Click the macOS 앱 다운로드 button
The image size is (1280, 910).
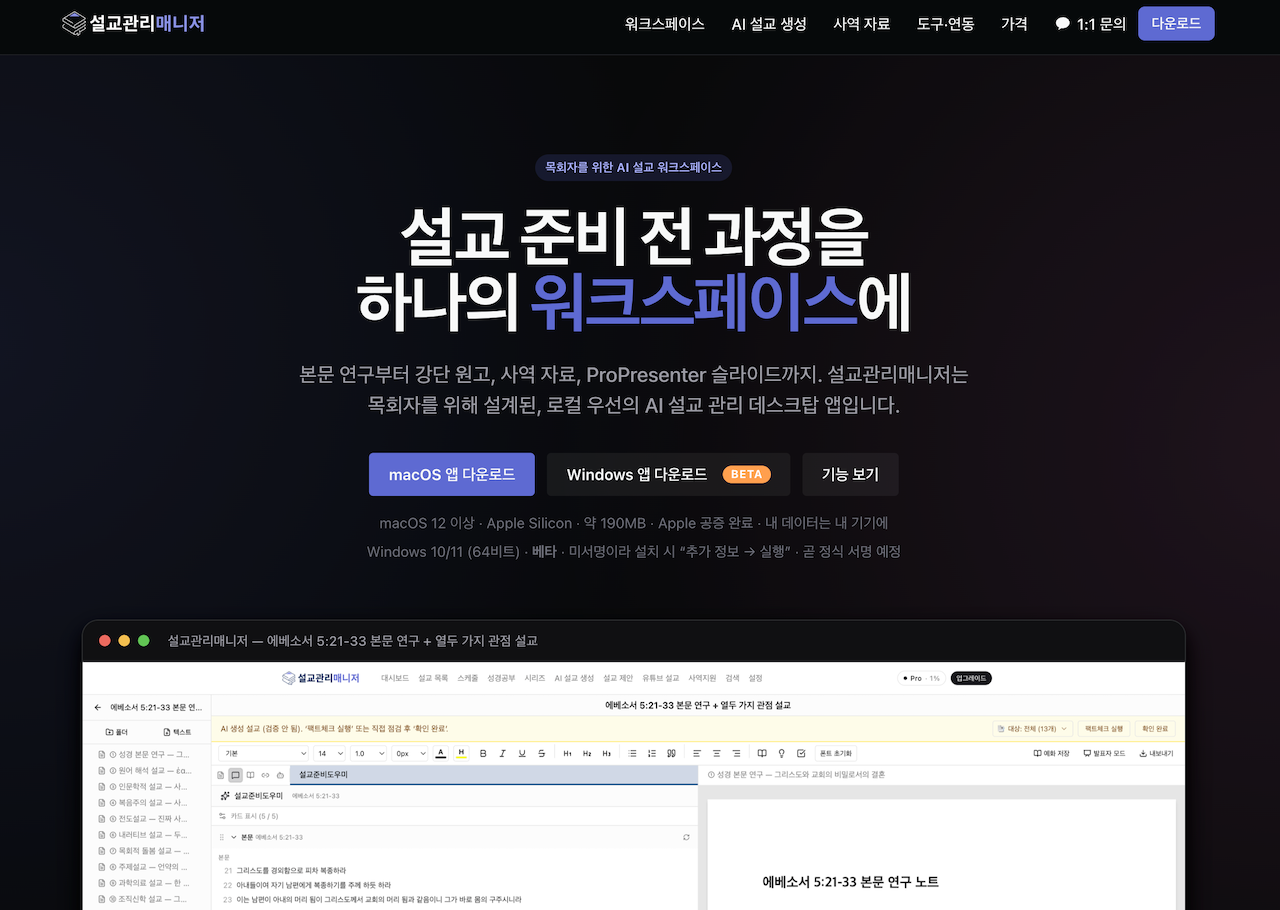point(452,474)
